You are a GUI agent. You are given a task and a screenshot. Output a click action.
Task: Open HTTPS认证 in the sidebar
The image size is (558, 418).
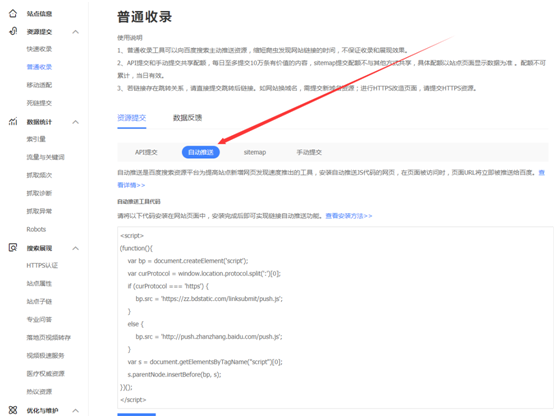coord(42,265)
